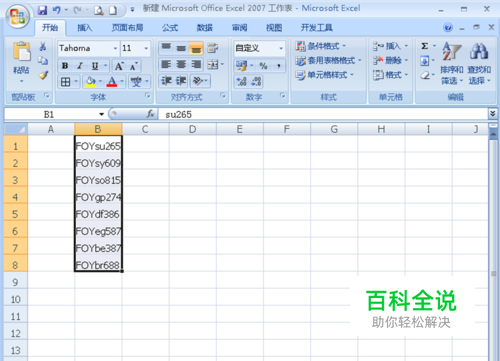Open Sort and Filter options
Viewport: 500px width, 361px height.
tap(452, 63)
